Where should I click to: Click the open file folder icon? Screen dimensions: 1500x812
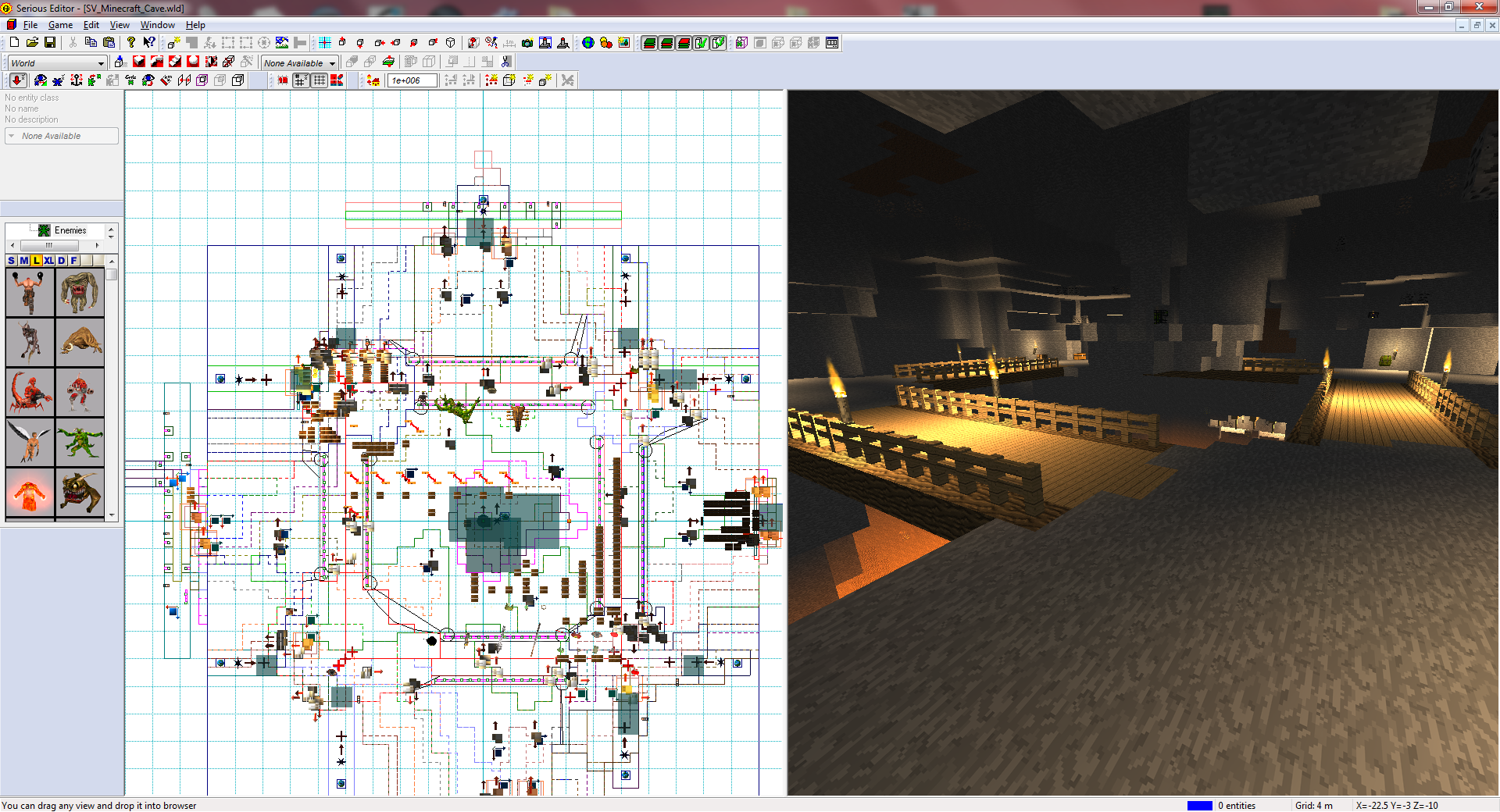[32, 42]
